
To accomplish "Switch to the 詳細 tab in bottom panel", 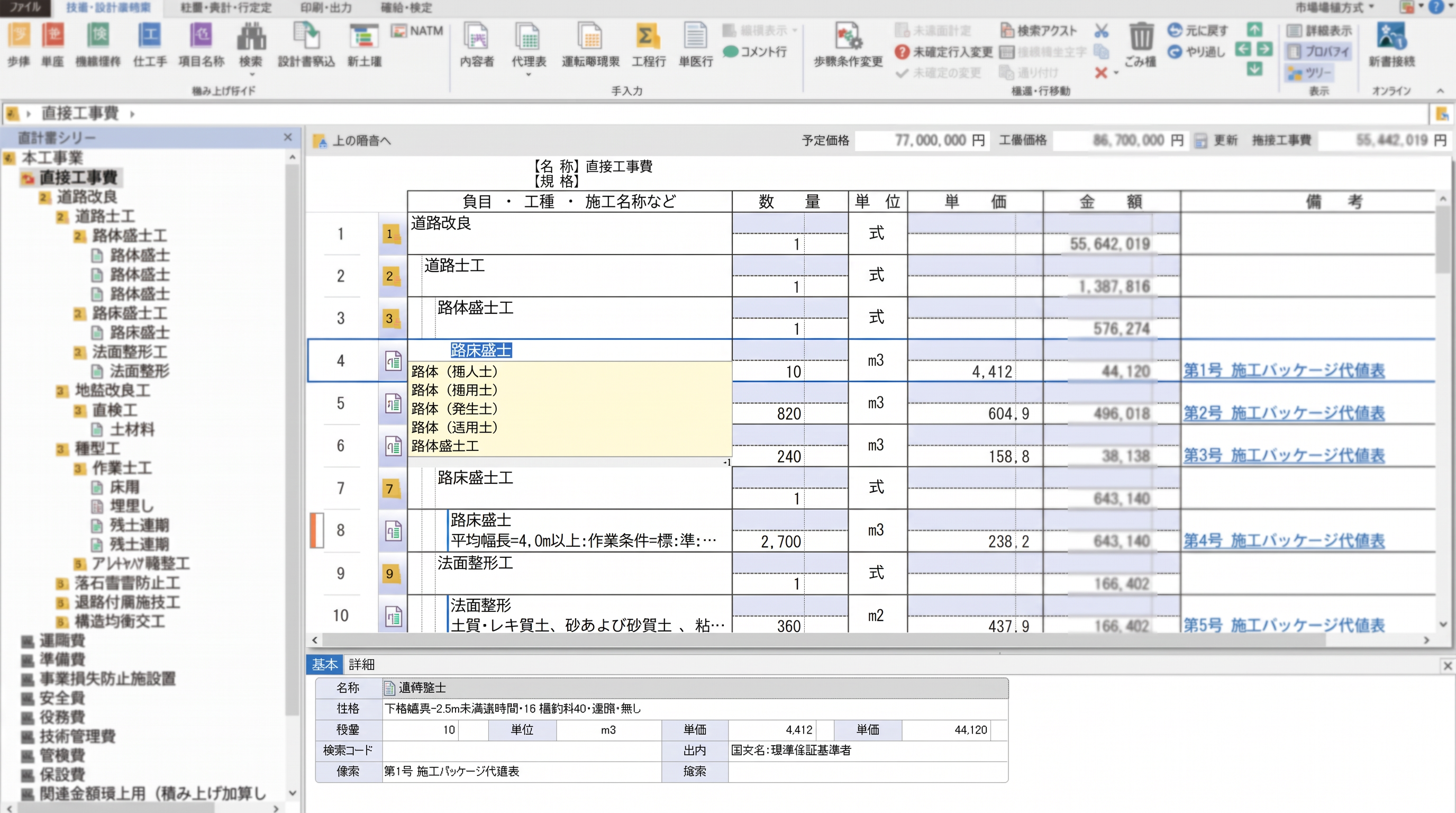I will click(x=361, y=664).
